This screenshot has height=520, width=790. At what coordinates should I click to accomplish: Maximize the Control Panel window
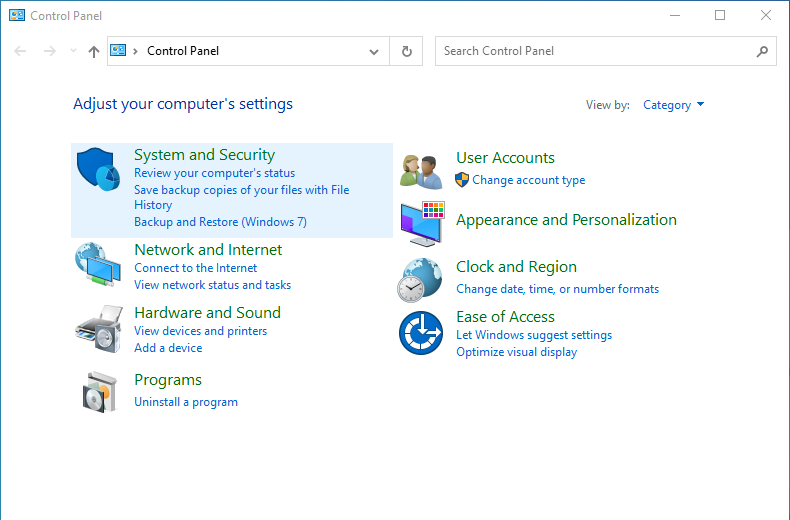coord(720,15)
